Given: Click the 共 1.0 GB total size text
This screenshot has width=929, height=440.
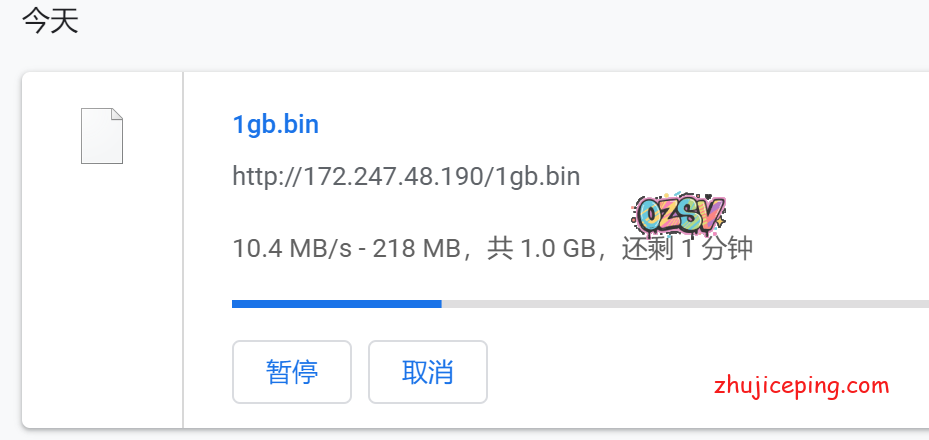Looking at the screenshot, I should coord(541,249).
